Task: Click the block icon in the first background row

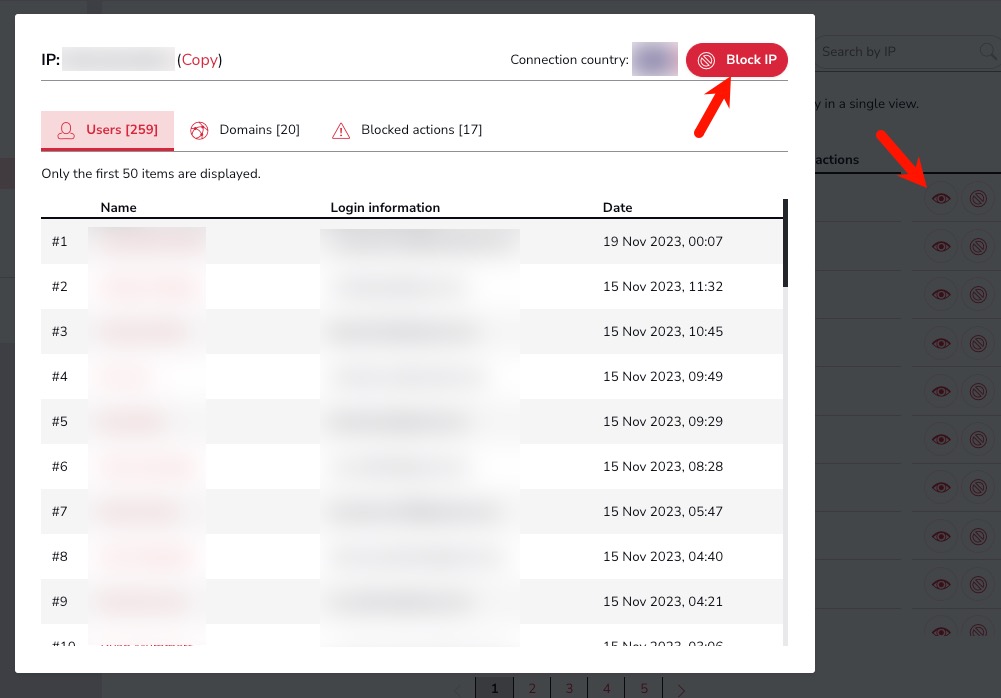Action: point(978,199)
